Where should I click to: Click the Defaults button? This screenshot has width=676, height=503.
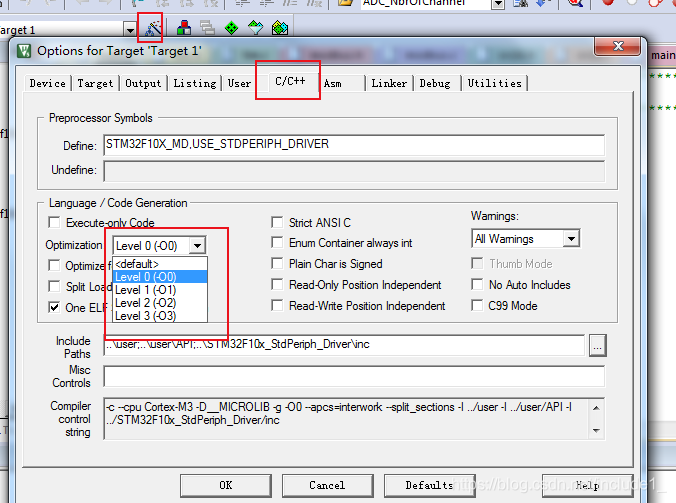point(429,485)
